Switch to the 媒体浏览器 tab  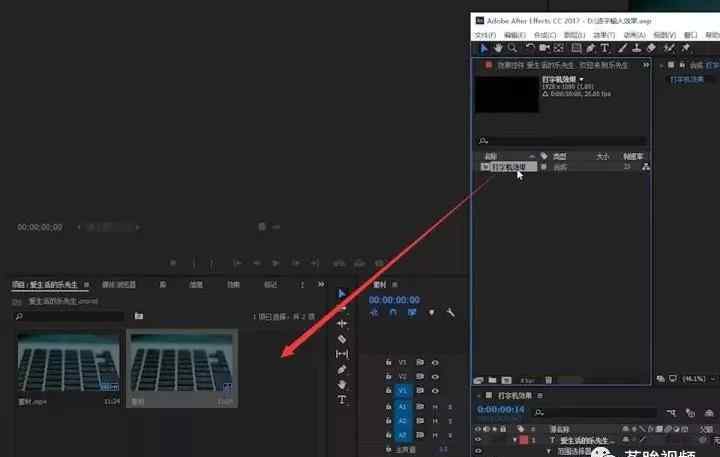pyautogui.click(x=121, y=285)
